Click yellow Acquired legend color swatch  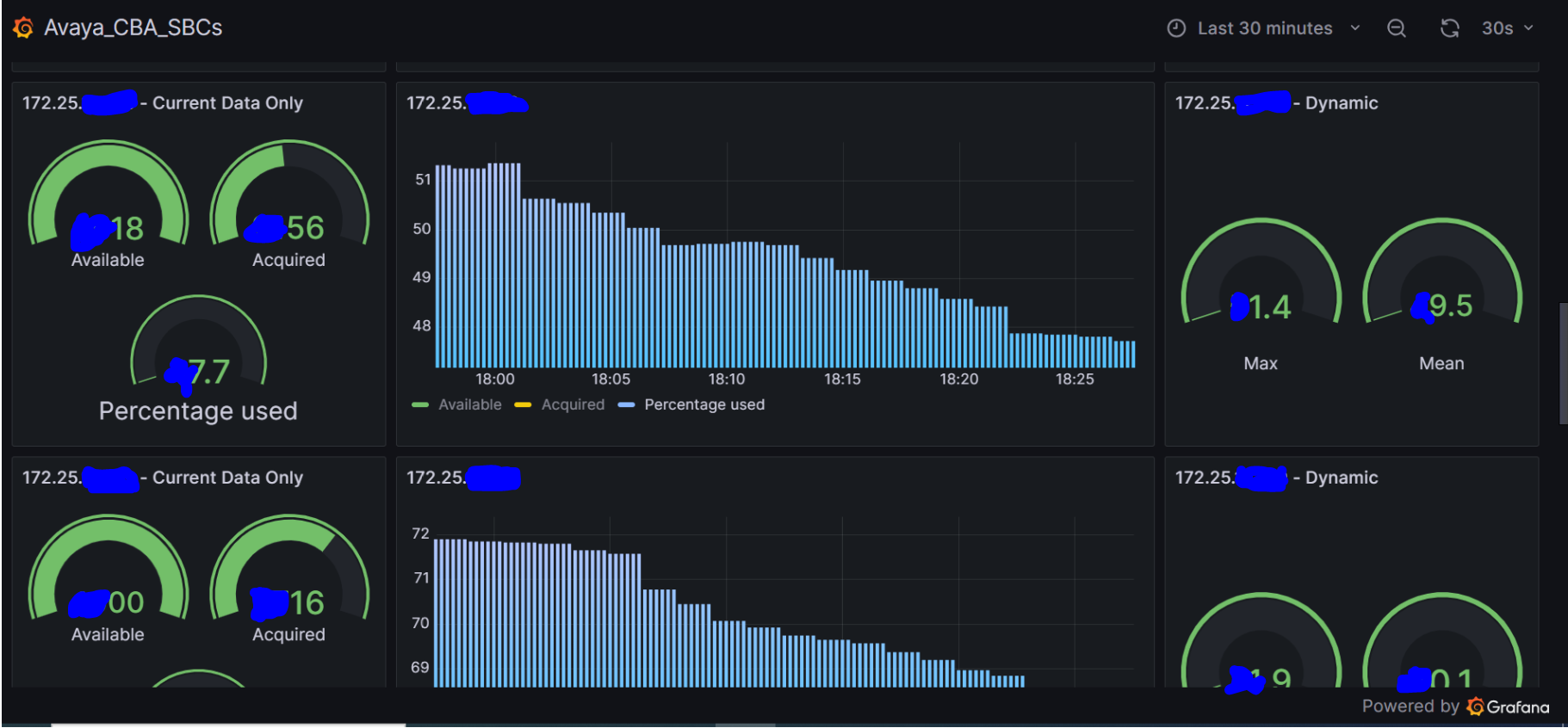(x=523, y=404)
